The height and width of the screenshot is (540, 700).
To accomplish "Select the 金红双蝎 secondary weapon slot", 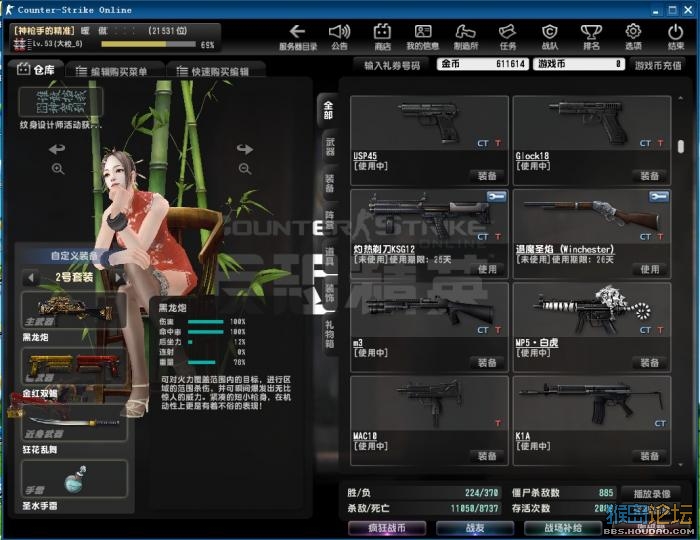I will (x=74, y=367).
